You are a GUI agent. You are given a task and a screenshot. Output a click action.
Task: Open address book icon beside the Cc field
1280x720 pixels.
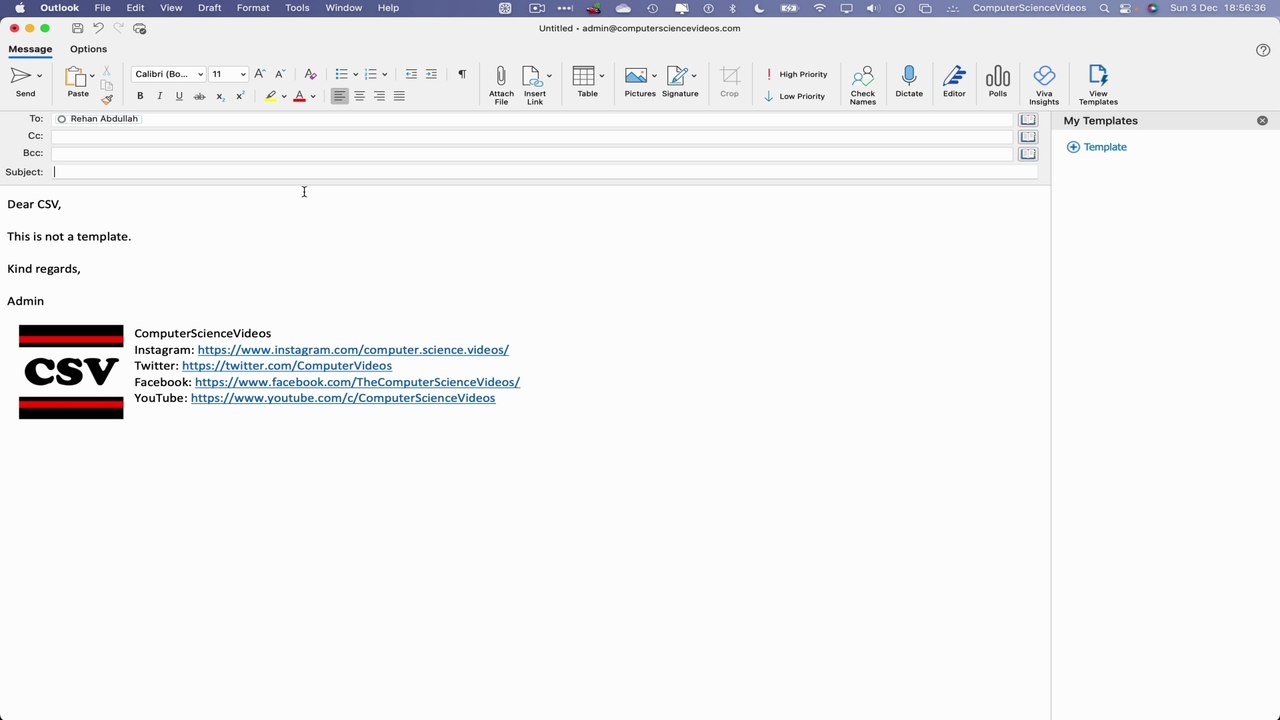tap(1028, 136)
